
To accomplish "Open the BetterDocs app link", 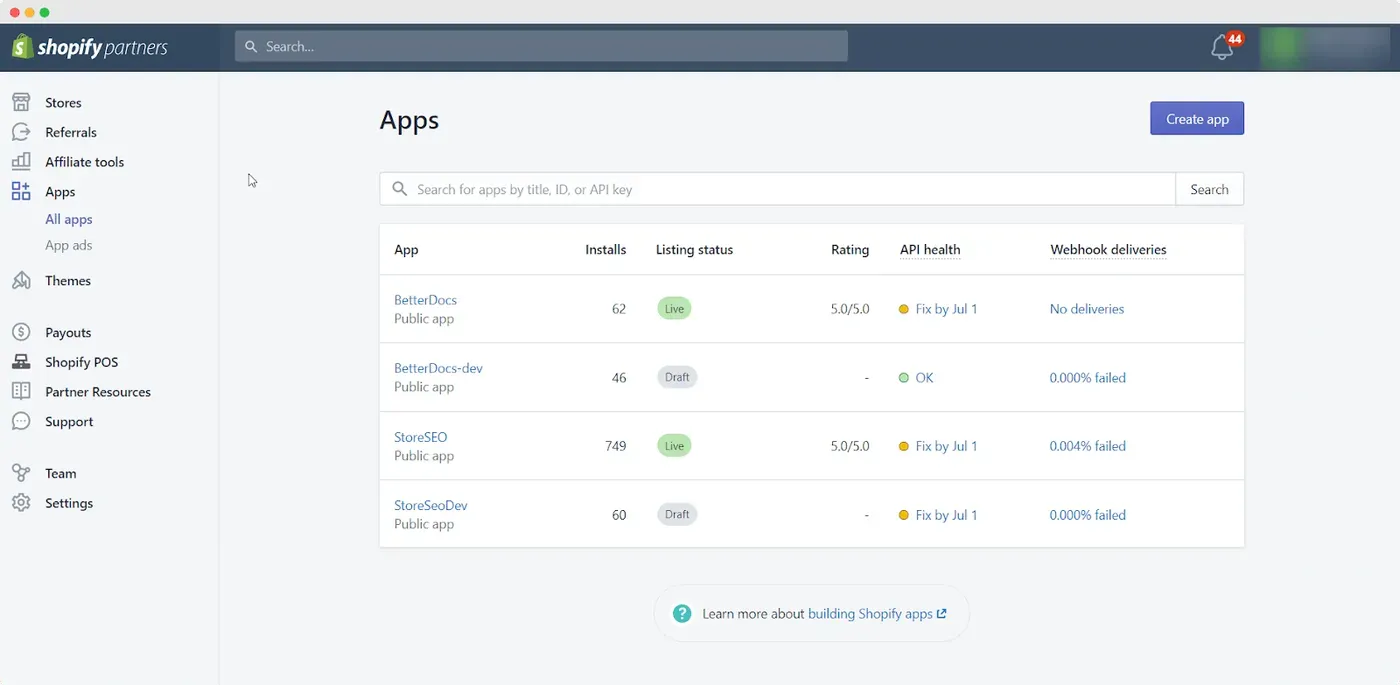I will tap(425, 300).
